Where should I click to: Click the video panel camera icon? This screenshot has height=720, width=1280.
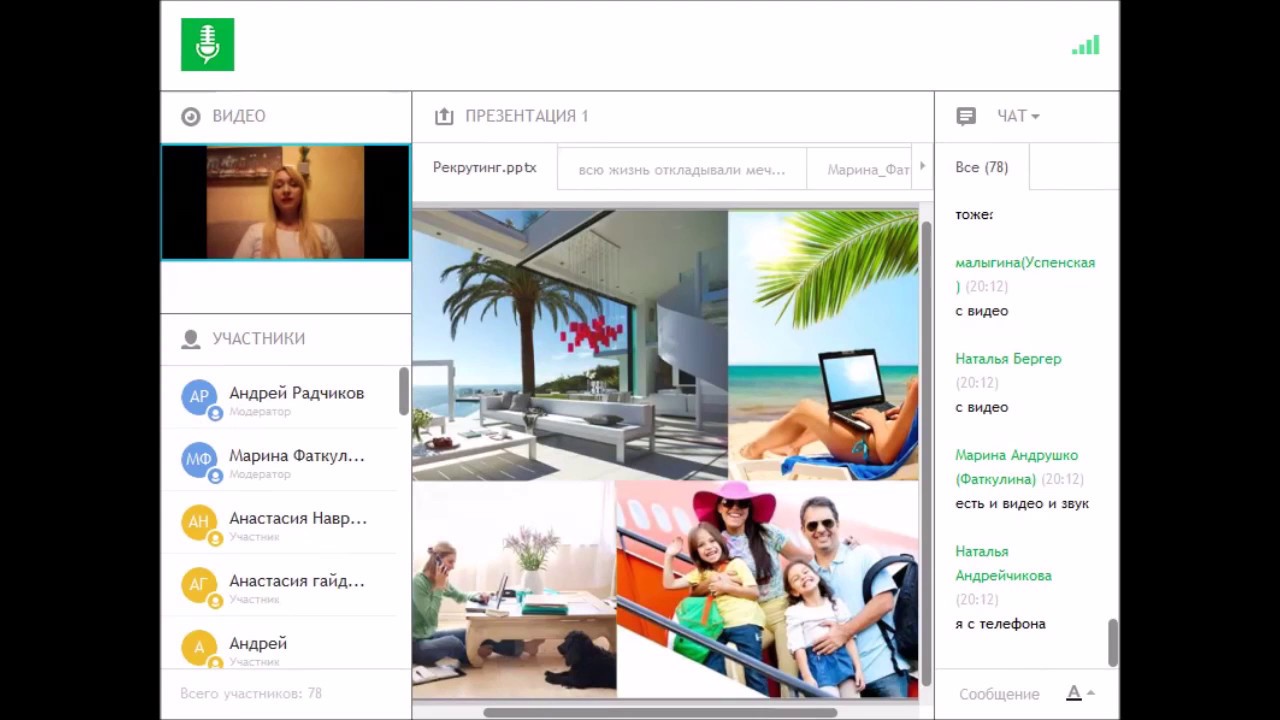tap(190, 116)
